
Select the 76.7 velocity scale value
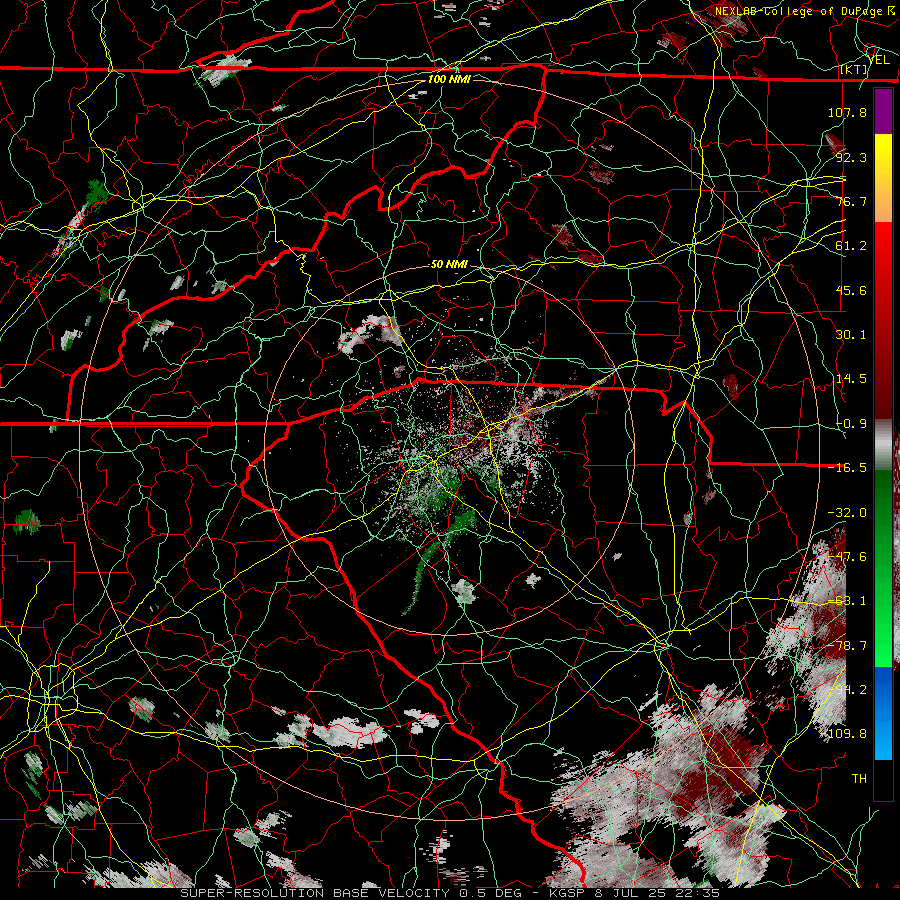pyautogui.click(x=851, y=201)
